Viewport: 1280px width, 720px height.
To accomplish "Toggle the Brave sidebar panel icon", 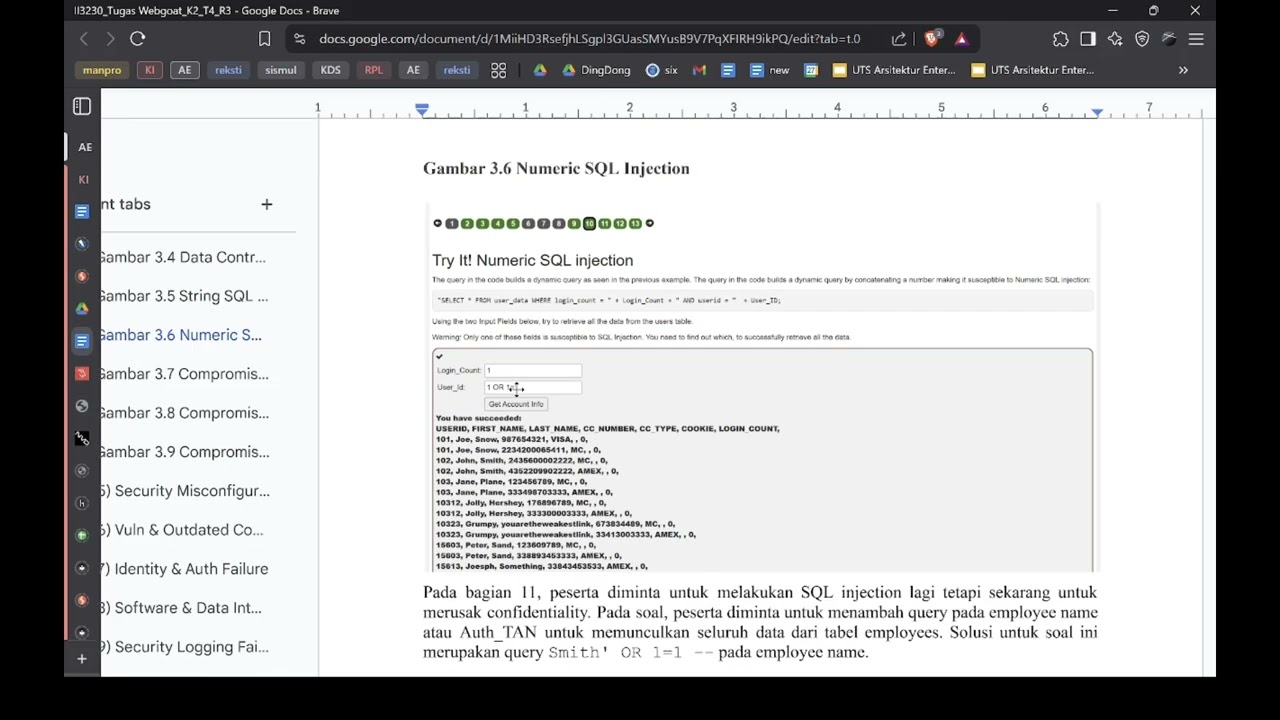I will click(x=1088, y=39).
